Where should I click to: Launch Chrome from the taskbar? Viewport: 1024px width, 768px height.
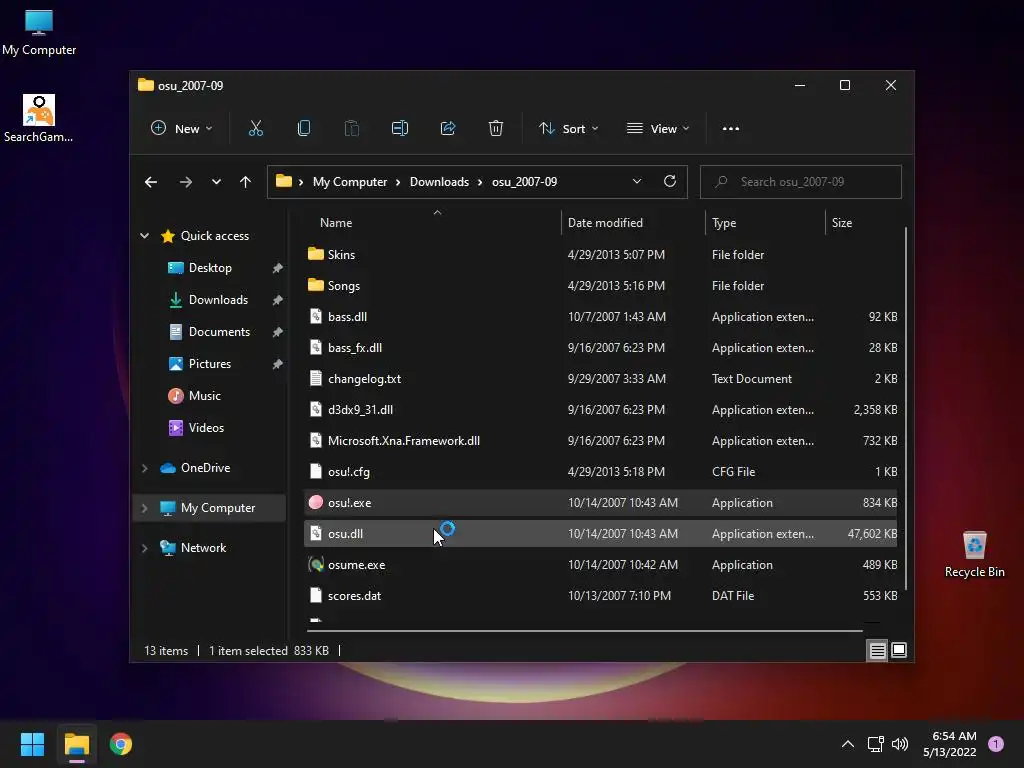(x=121, y=744)
